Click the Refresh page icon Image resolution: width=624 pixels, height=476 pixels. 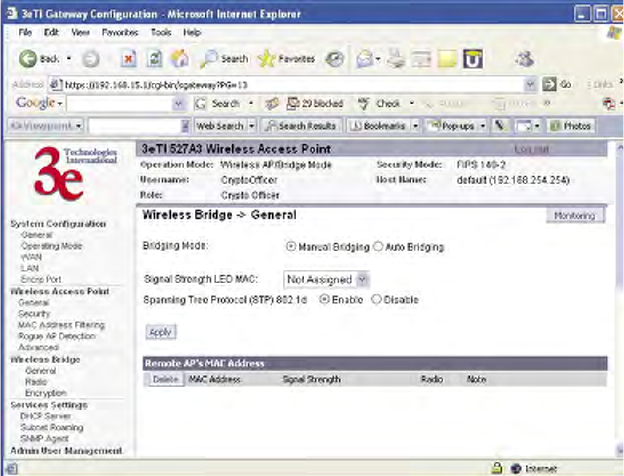[x=154, y=59]
